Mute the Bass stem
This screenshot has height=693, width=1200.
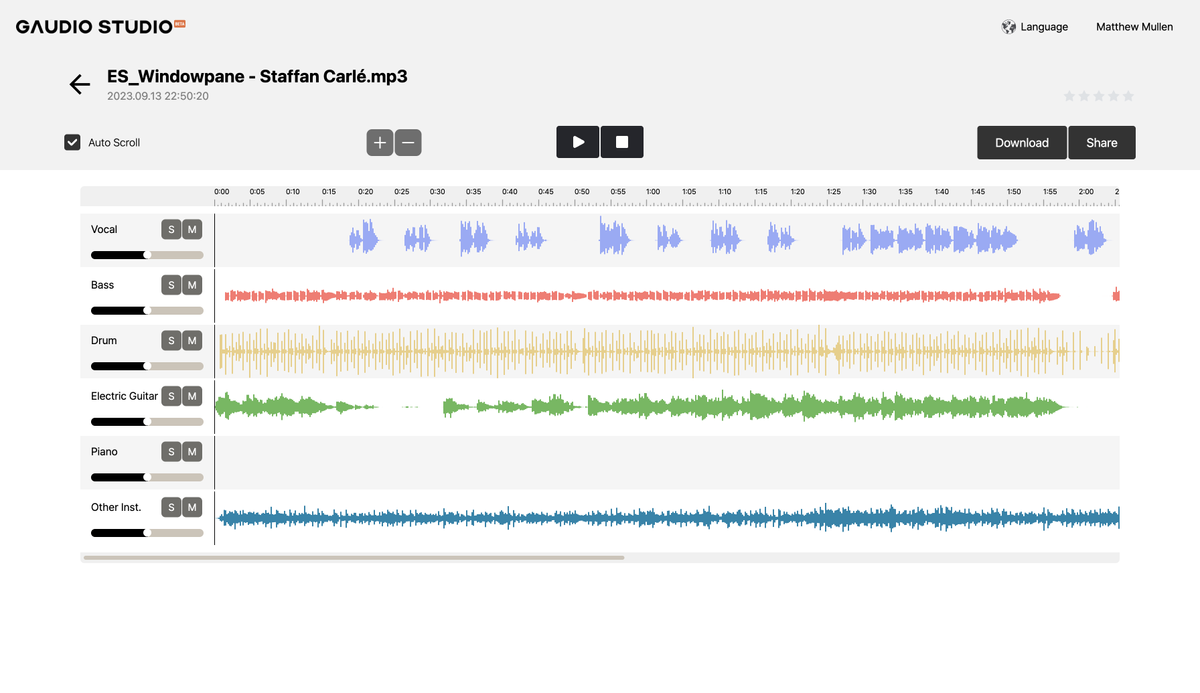(194, 285)
